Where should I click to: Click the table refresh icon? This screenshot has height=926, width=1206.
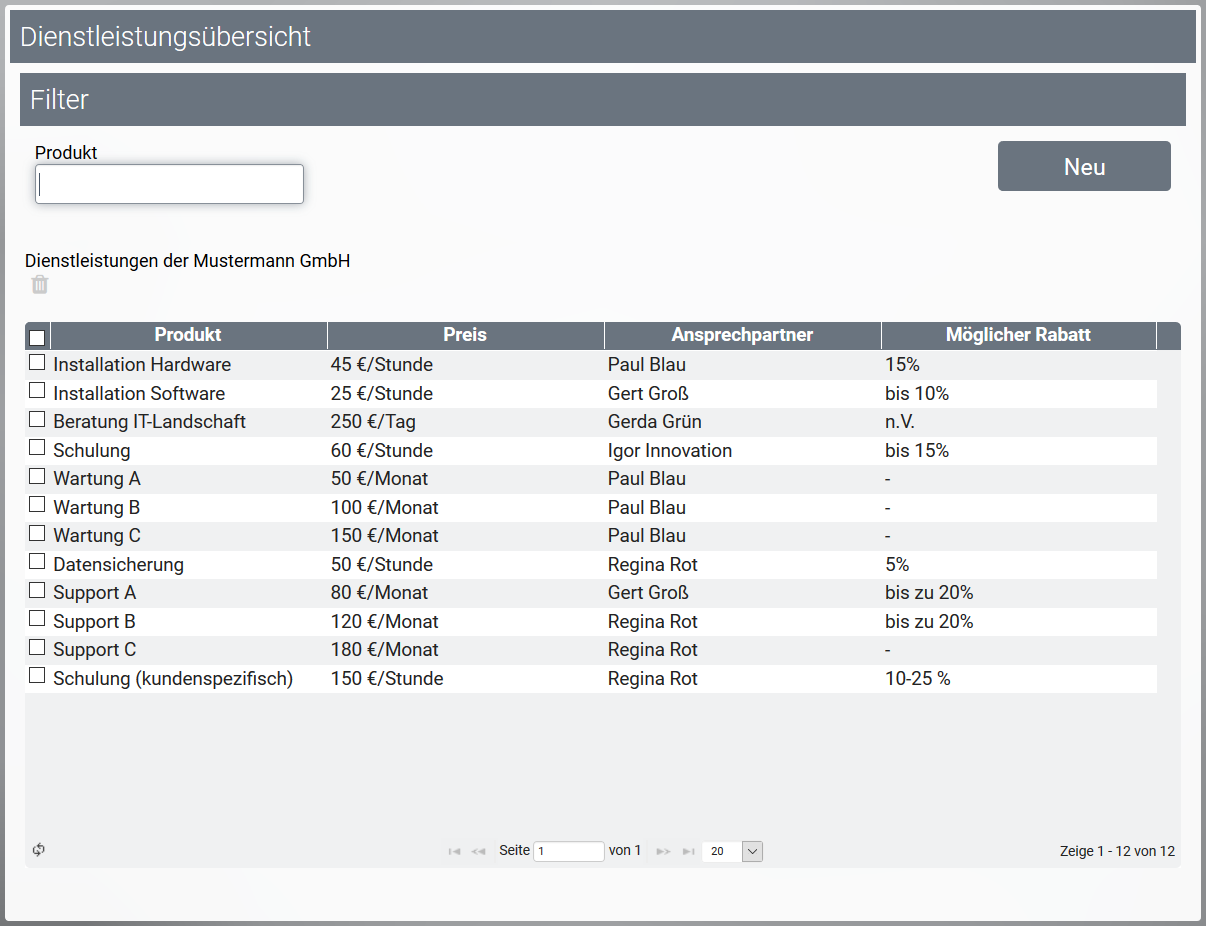click(39, 850)
